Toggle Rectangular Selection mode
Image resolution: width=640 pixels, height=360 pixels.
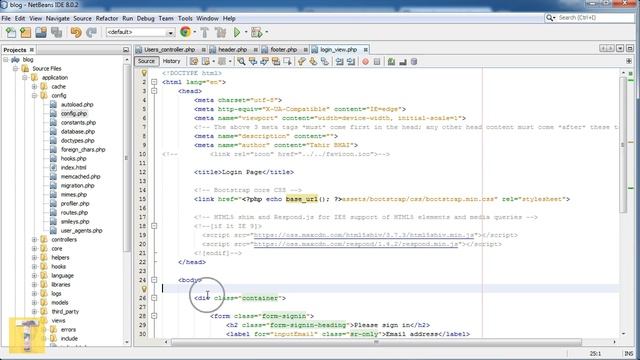(x=287, y=62)
